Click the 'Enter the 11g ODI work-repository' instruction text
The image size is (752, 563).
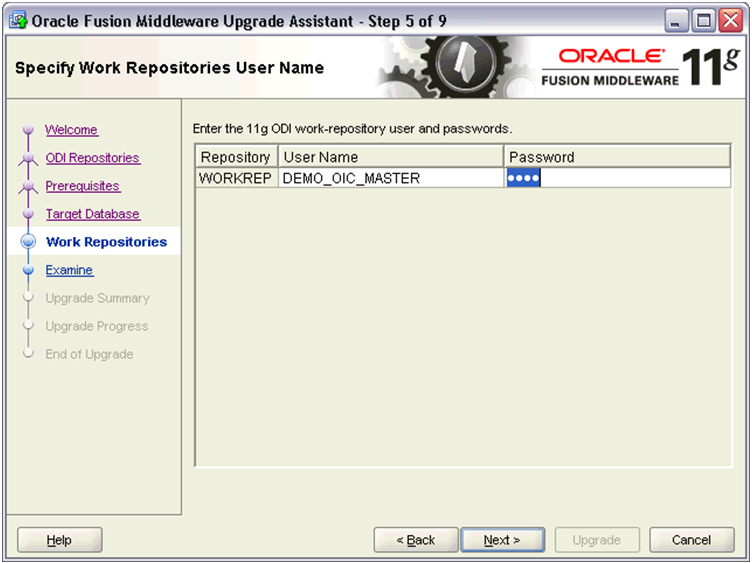pyautogui.click(x=352, y=129)
